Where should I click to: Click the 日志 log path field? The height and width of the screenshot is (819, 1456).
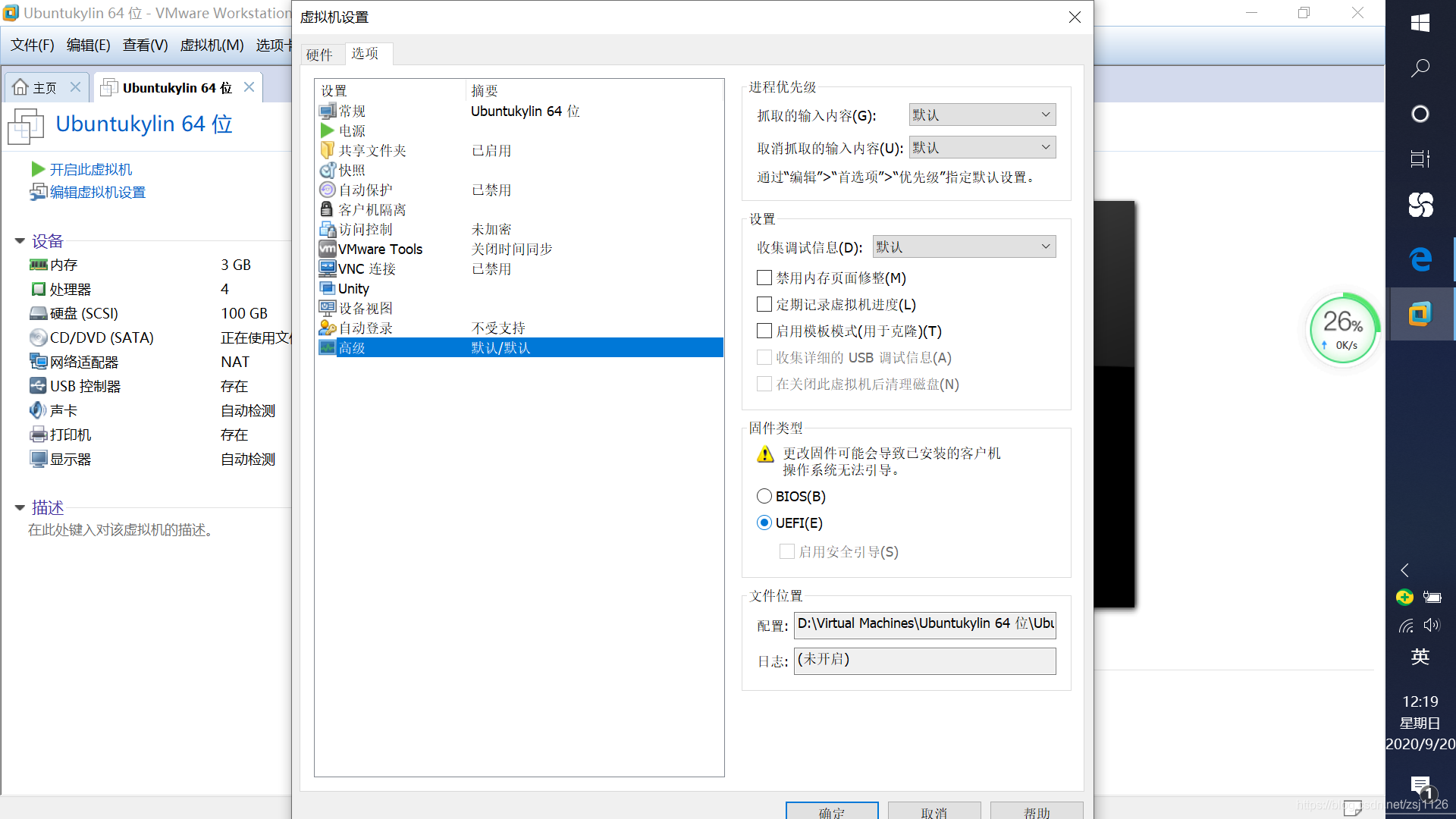(x=924, y=661)
